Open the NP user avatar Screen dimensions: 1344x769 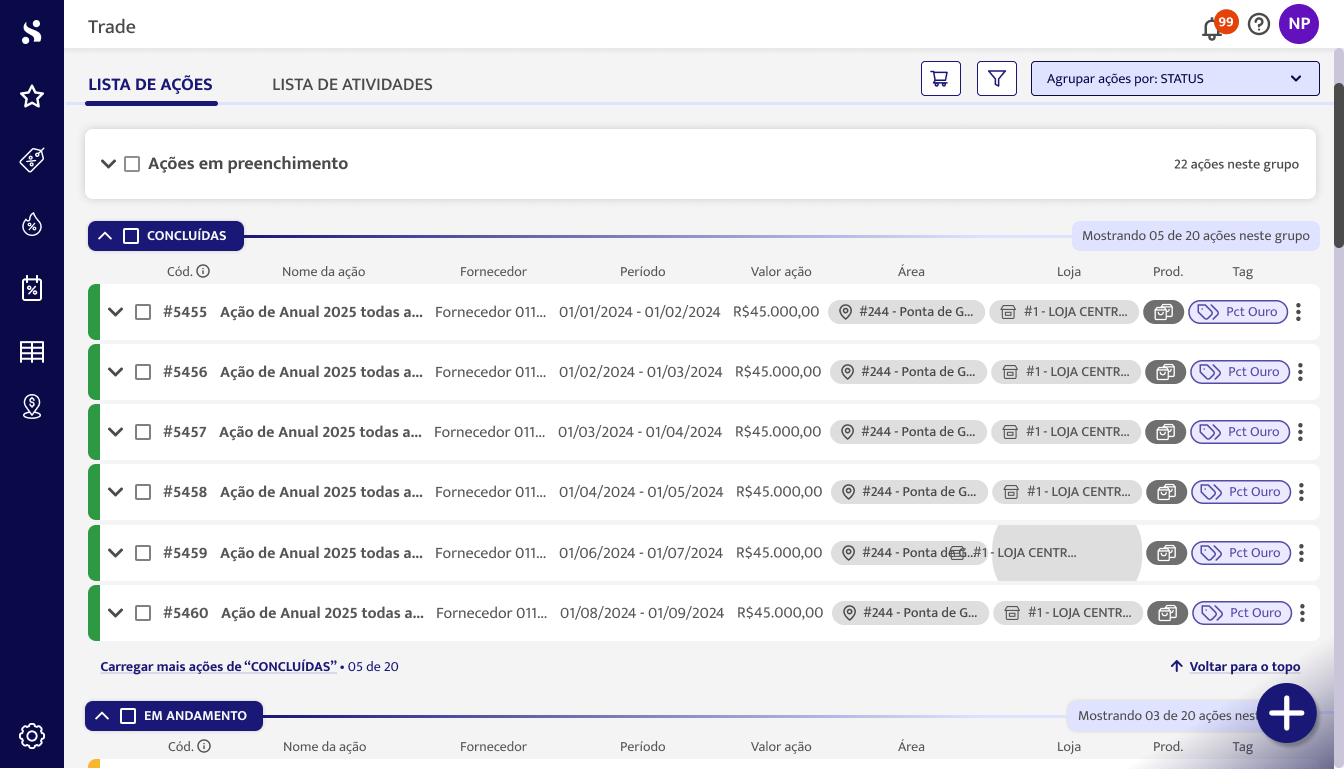1299,24
